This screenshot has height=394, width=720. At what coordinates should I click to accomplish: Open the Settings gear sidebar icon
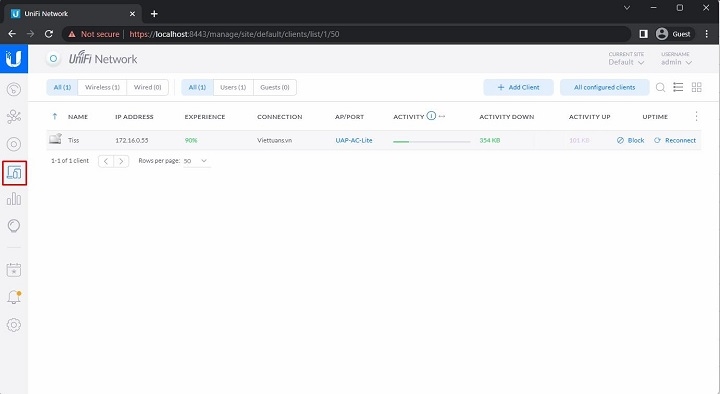14,325
